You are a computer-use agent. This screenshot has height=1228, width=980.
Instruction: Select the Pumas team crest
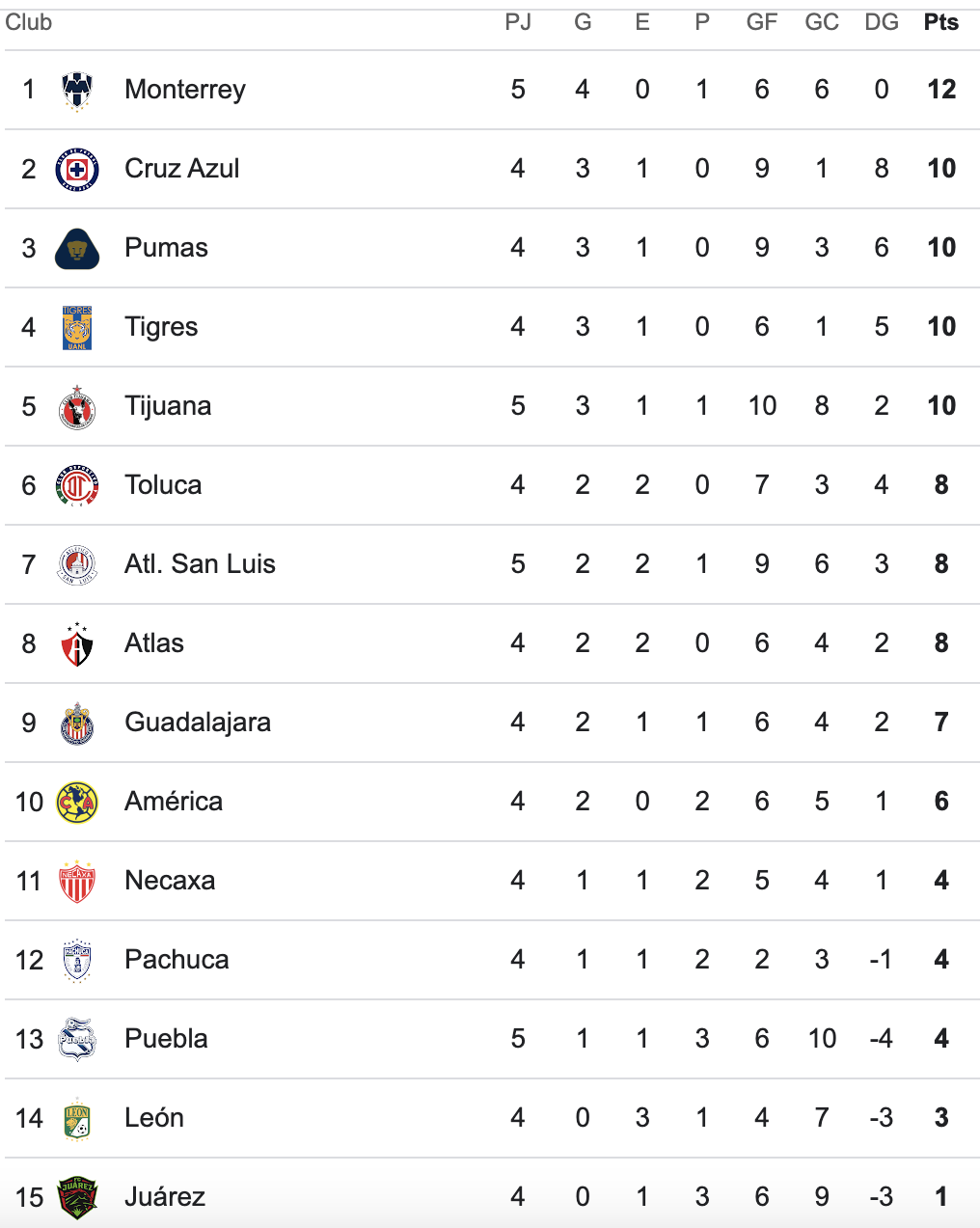click(77, 249)
